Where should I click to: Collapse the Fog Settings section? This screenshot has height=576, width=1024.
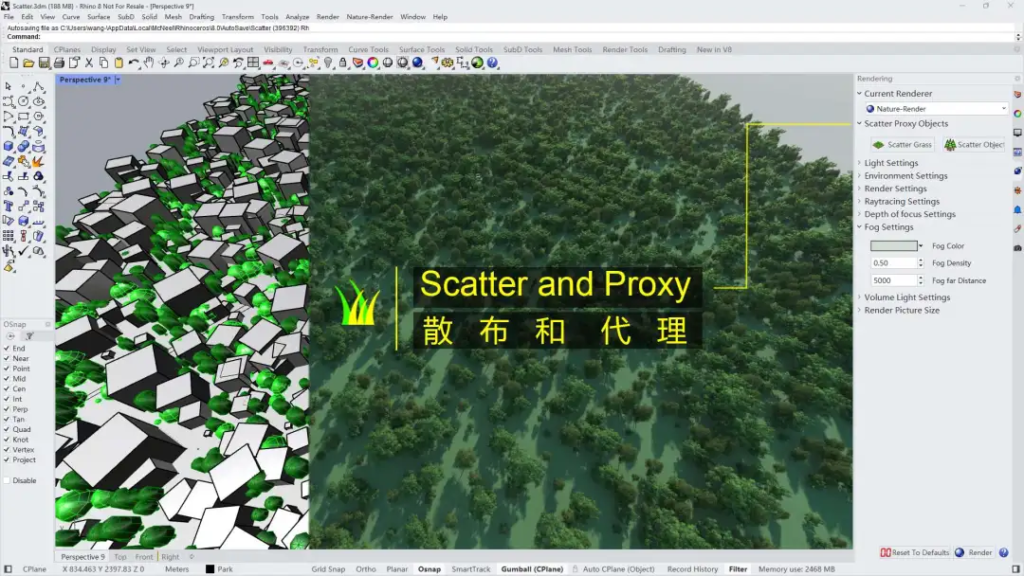pyautogui.click(x=888, y=227)
